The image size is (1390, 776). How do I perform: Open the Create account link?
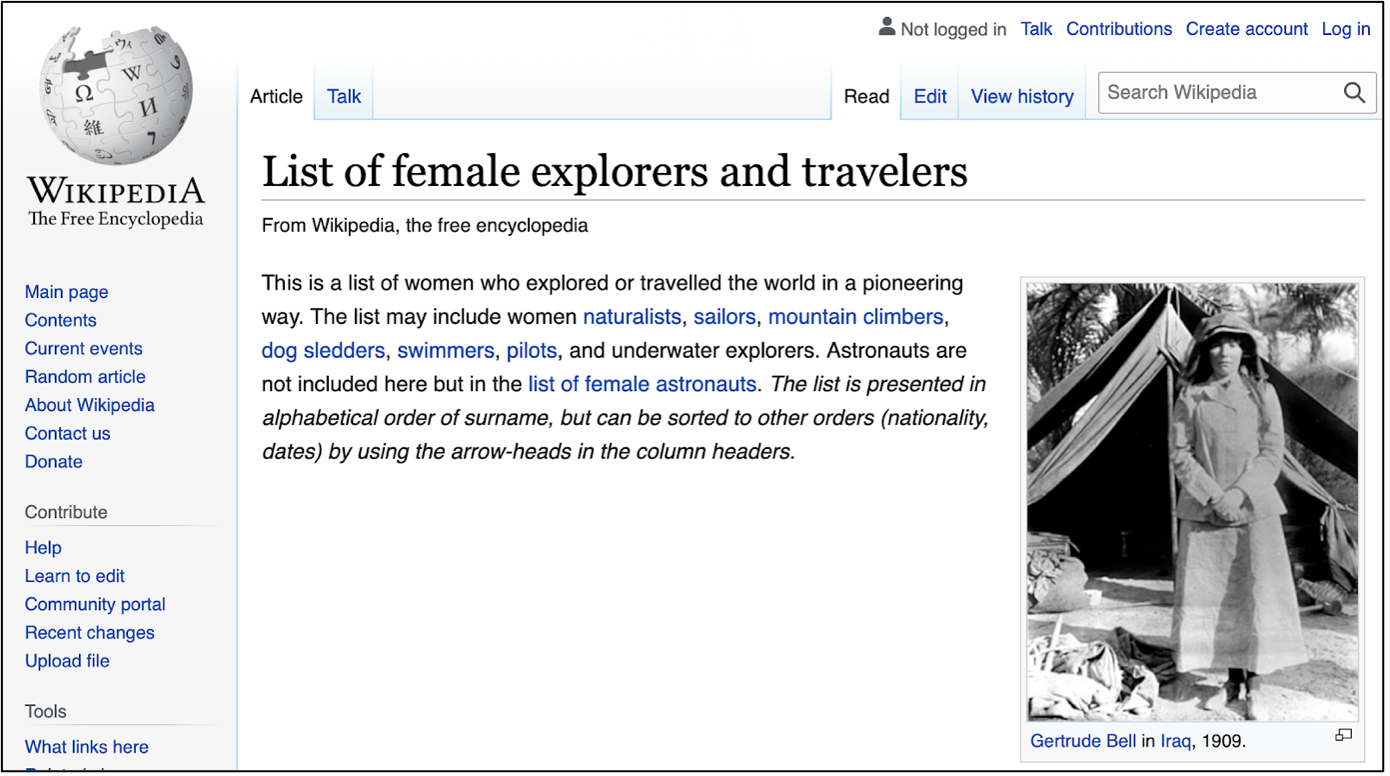[1246, 29]
